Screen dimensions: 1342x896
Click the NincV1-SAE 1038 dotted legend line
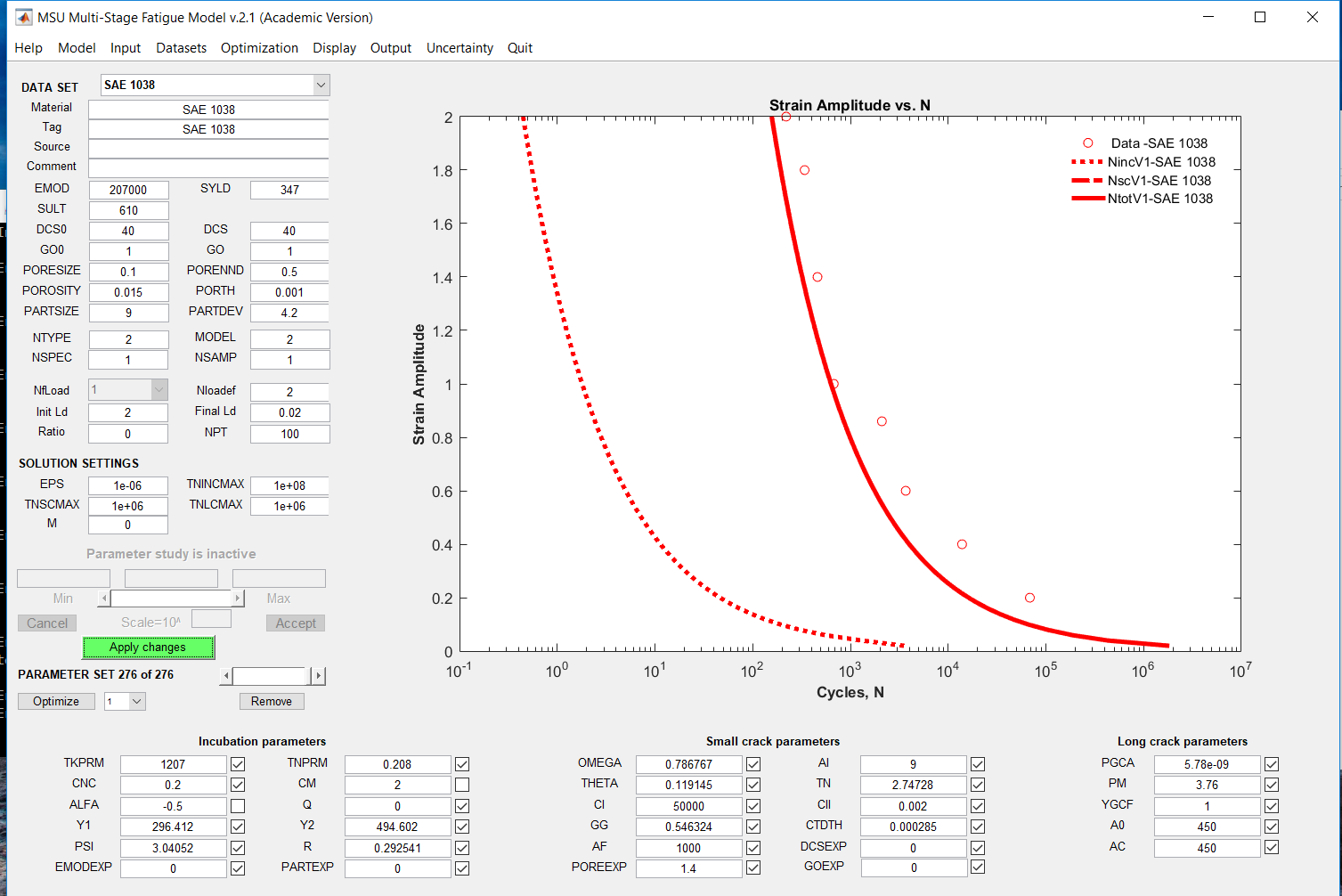click(x=1087, y=162)
